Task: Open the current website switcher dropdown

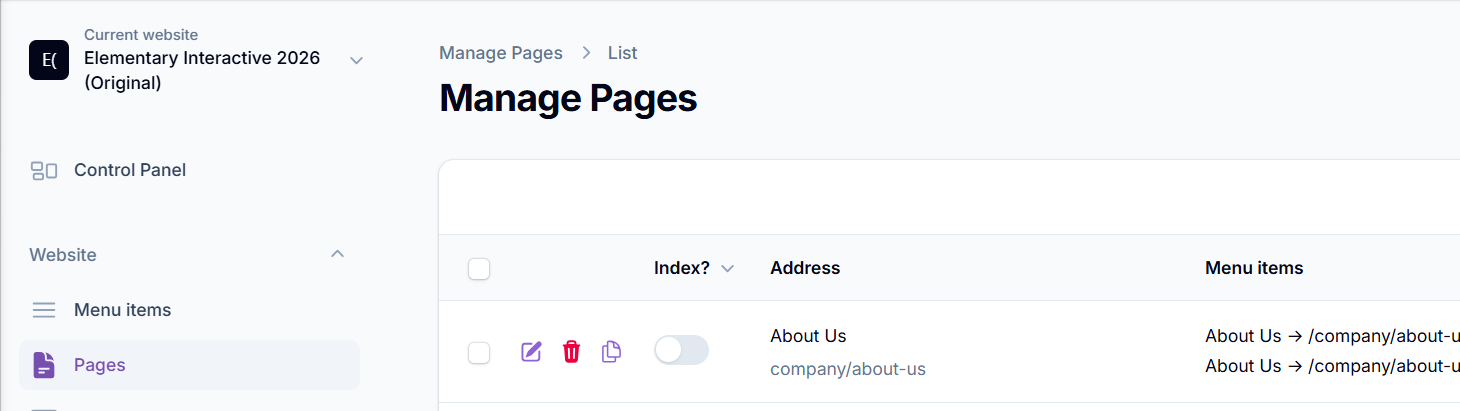Action: click(x=356, y=60)
